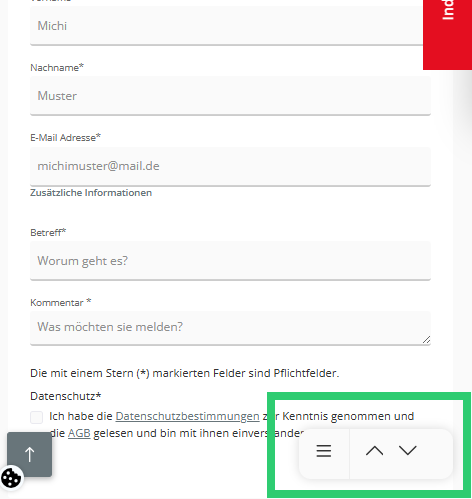Click the Kommentar textarea resize handle
The height and width of the screenshot is (499, 472).
tap(426, 340)
